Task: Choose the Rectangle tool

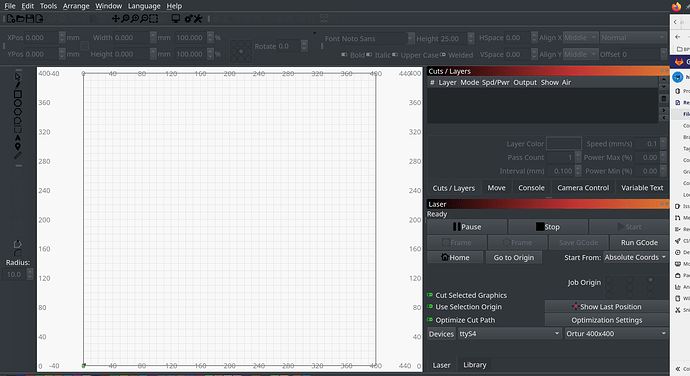Action: (x=18, y=94)
